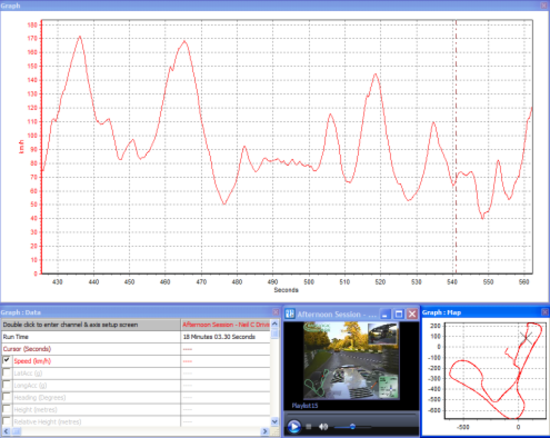Click the horizontal scroll right arrow
Screen dimensions: 550x438
tap(265, 431)
